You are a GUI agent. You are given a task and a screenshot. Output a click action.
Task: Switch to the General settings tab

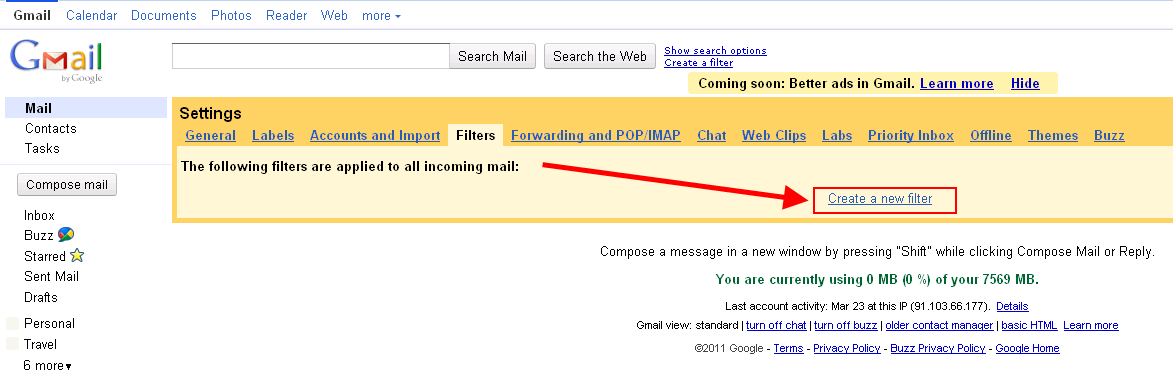click(210, 135)
